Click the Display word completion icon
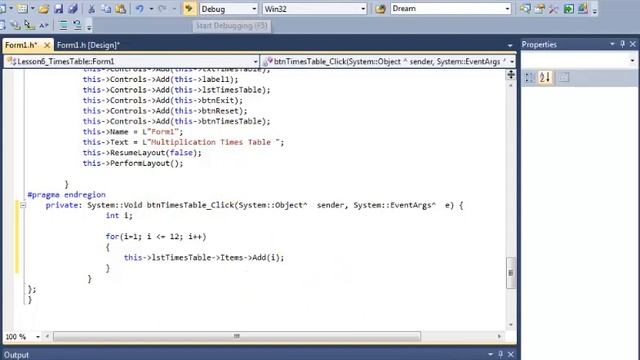This screenshot has height=360, width=640. [x=44, y=26]
